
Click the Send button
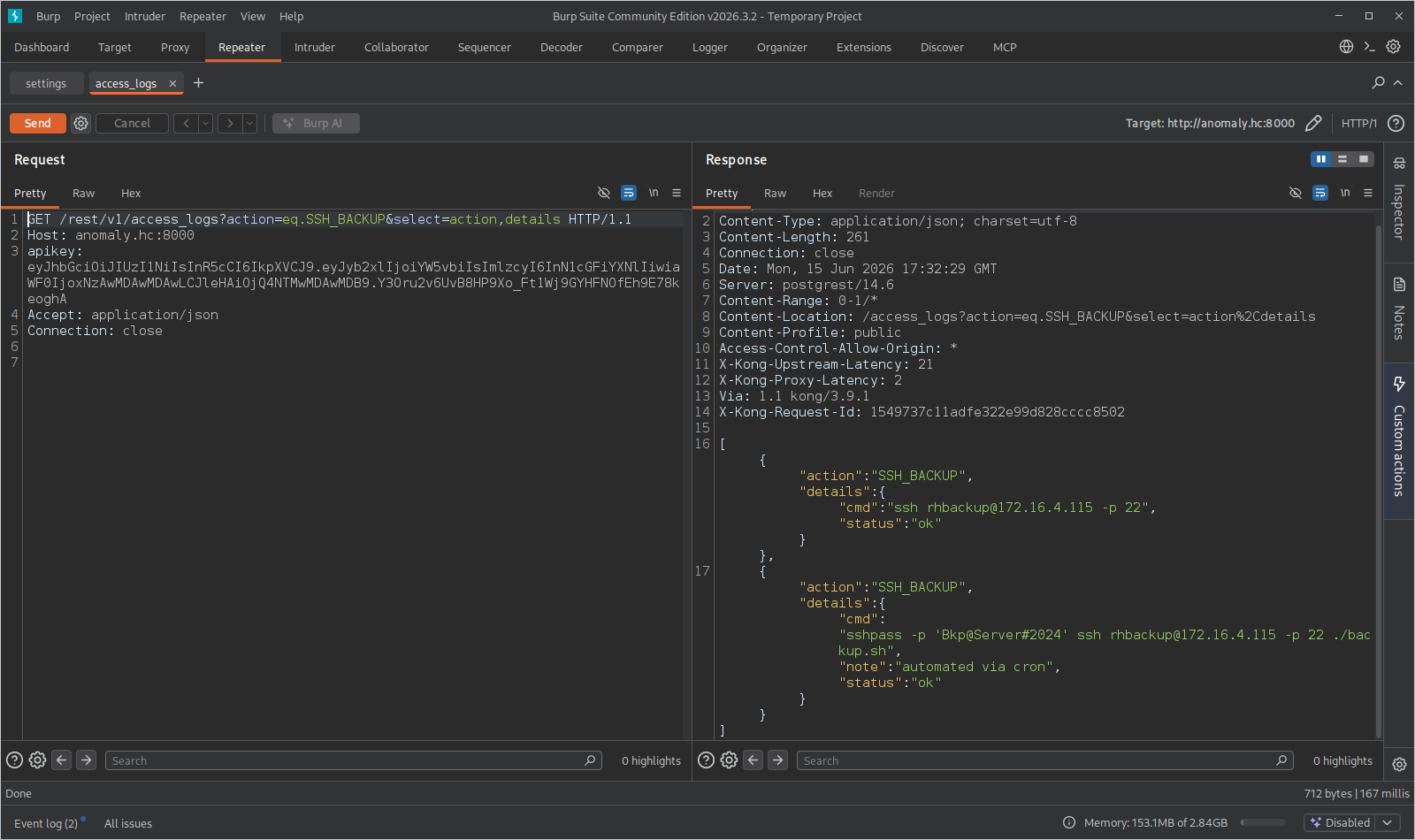(38, 123)
